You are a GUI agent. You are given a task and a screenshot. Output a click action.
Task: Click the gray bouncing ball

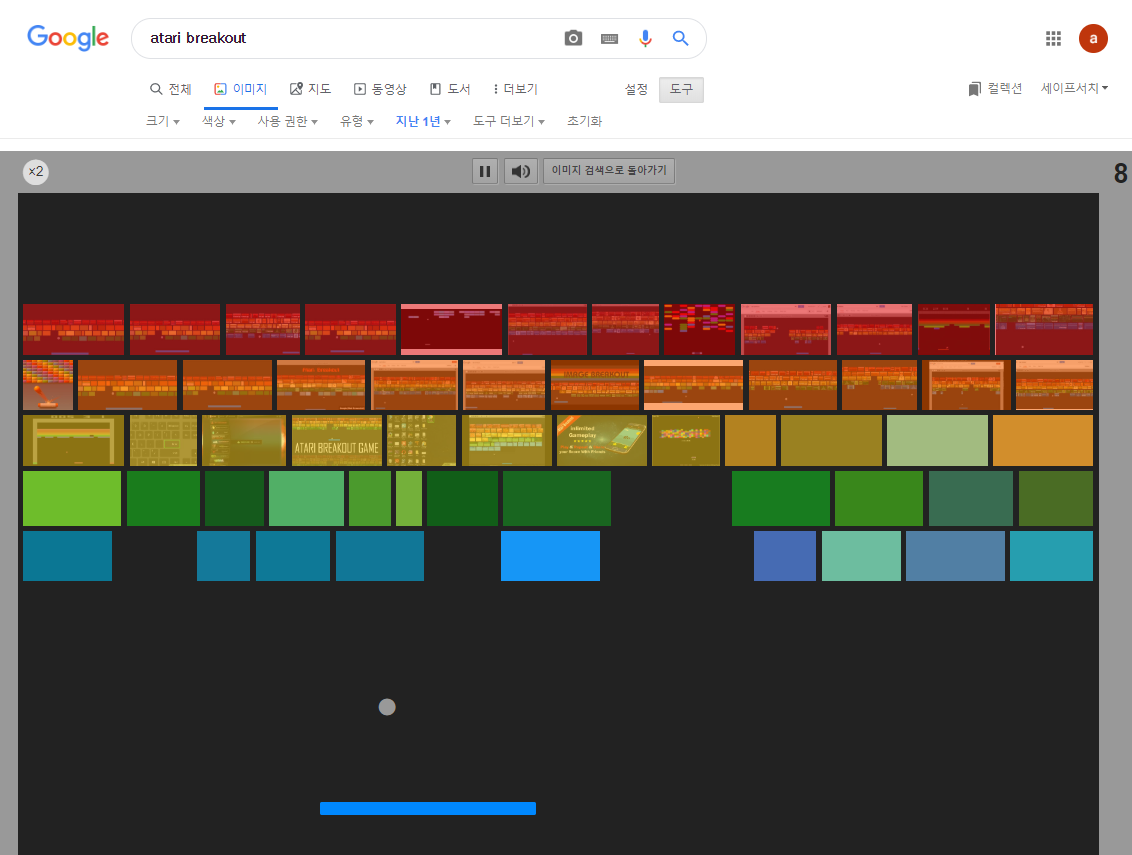coord(387,707)
